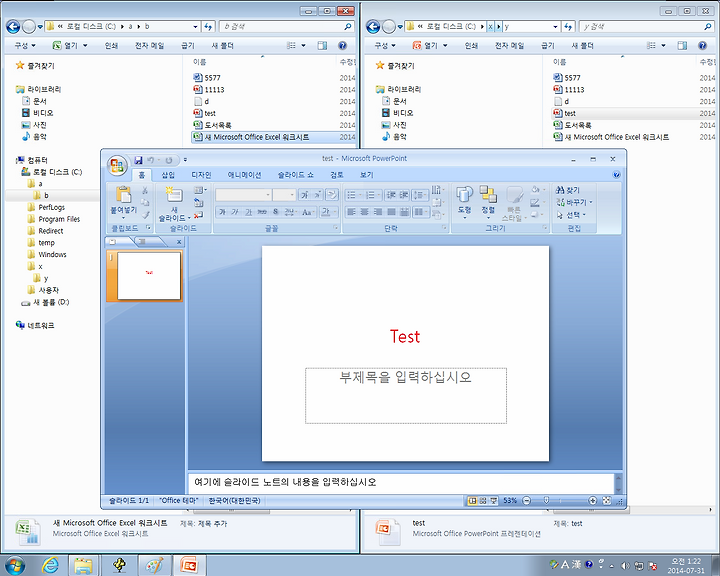Click the Cut scissors icon

(x=145, y=190)
